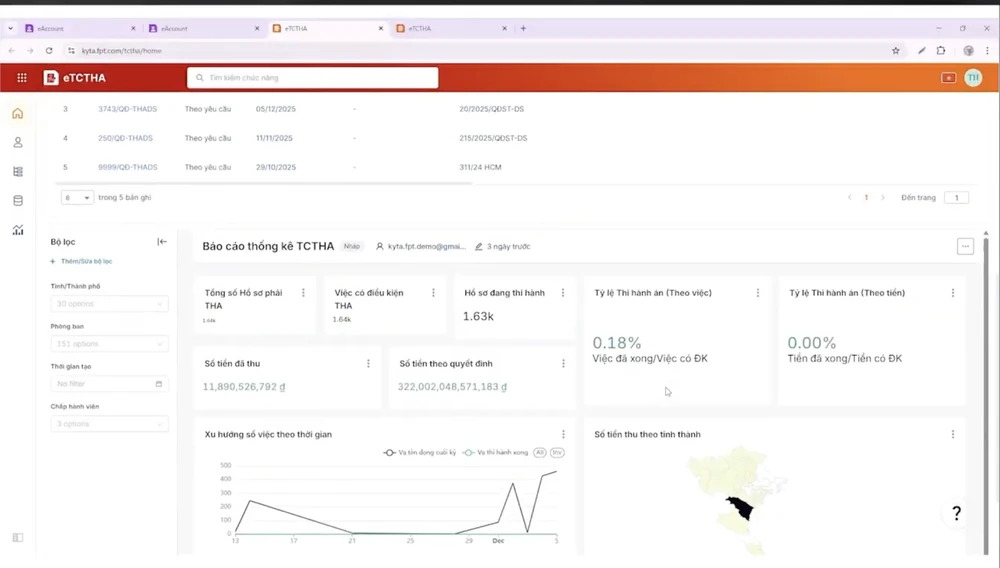Open the analytics chart sidebar icon
The height and width of the screenshot is (568, 1000).
pyautogui.click(x=17, y=230)
